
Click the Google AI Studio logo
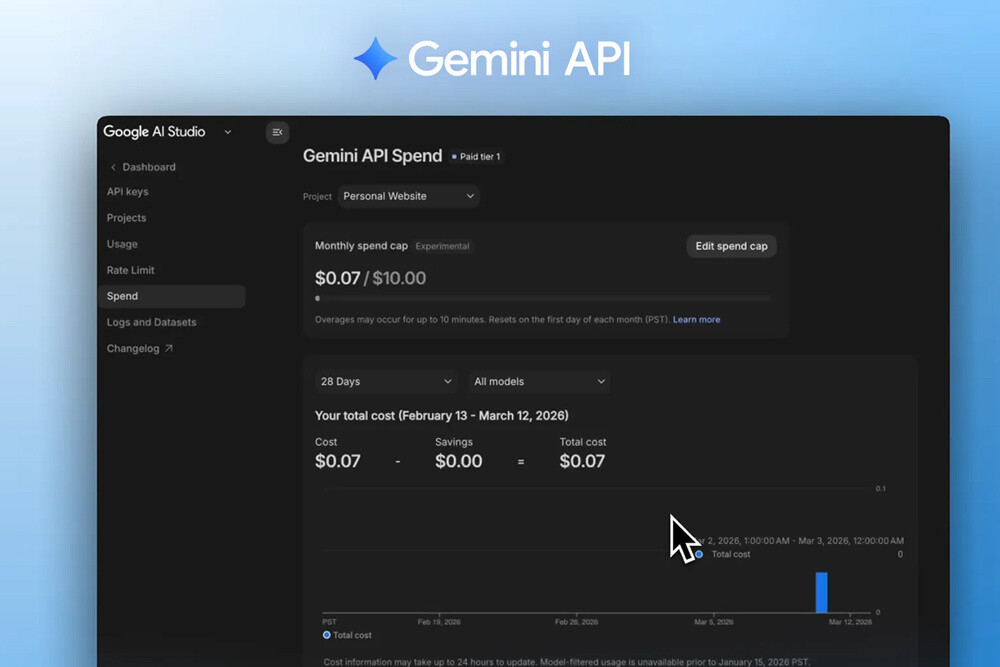tap(154, 132)
